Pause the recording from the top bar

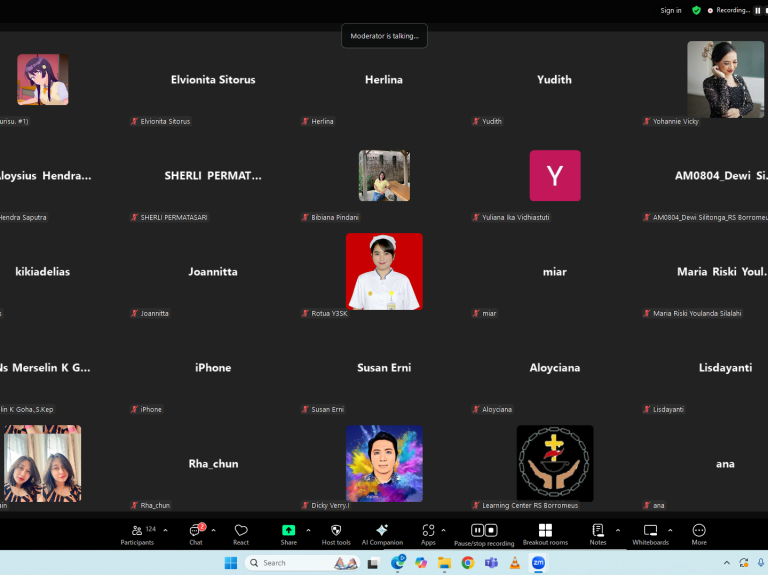[x=757, y=10]
